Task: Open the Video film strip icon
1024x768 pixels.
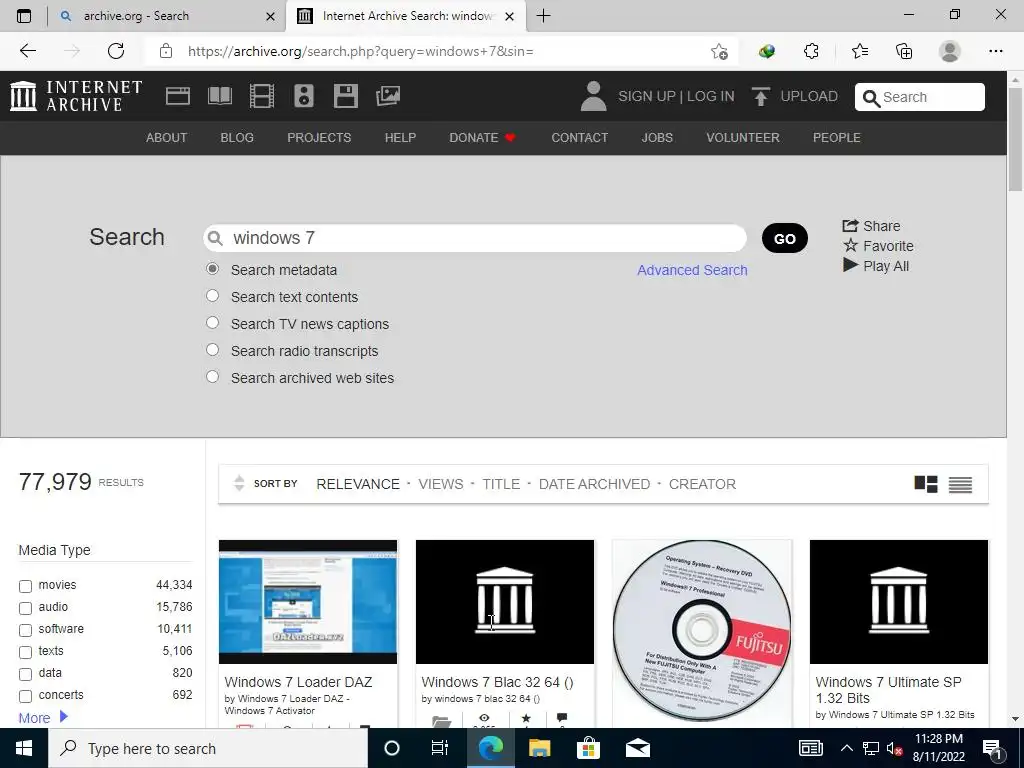Action: [x=262, y=96]
